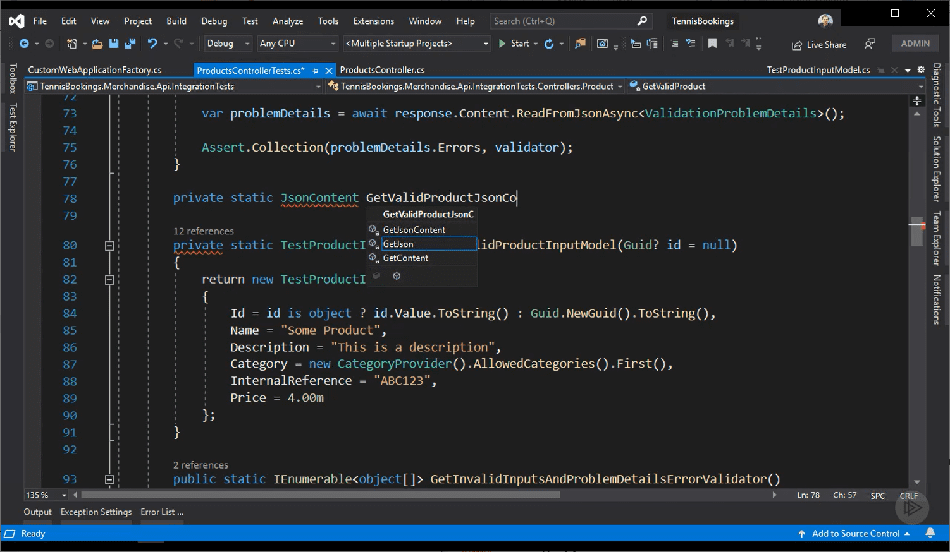Open the File menu

click(40, 21)
